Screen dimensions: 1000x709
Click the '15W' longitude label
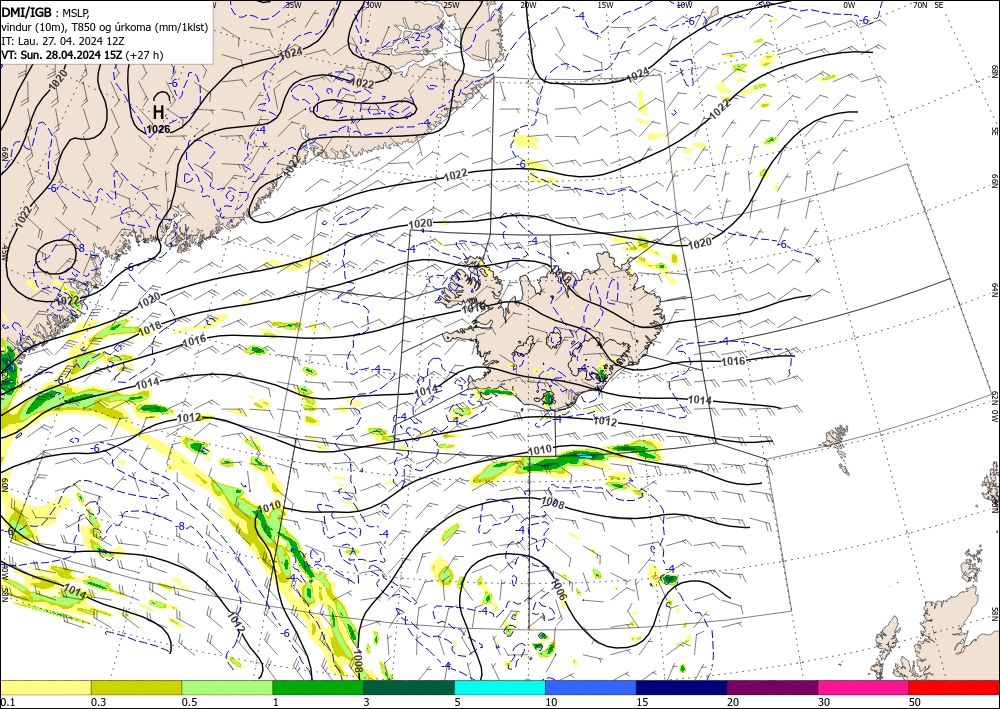[605, 5]
